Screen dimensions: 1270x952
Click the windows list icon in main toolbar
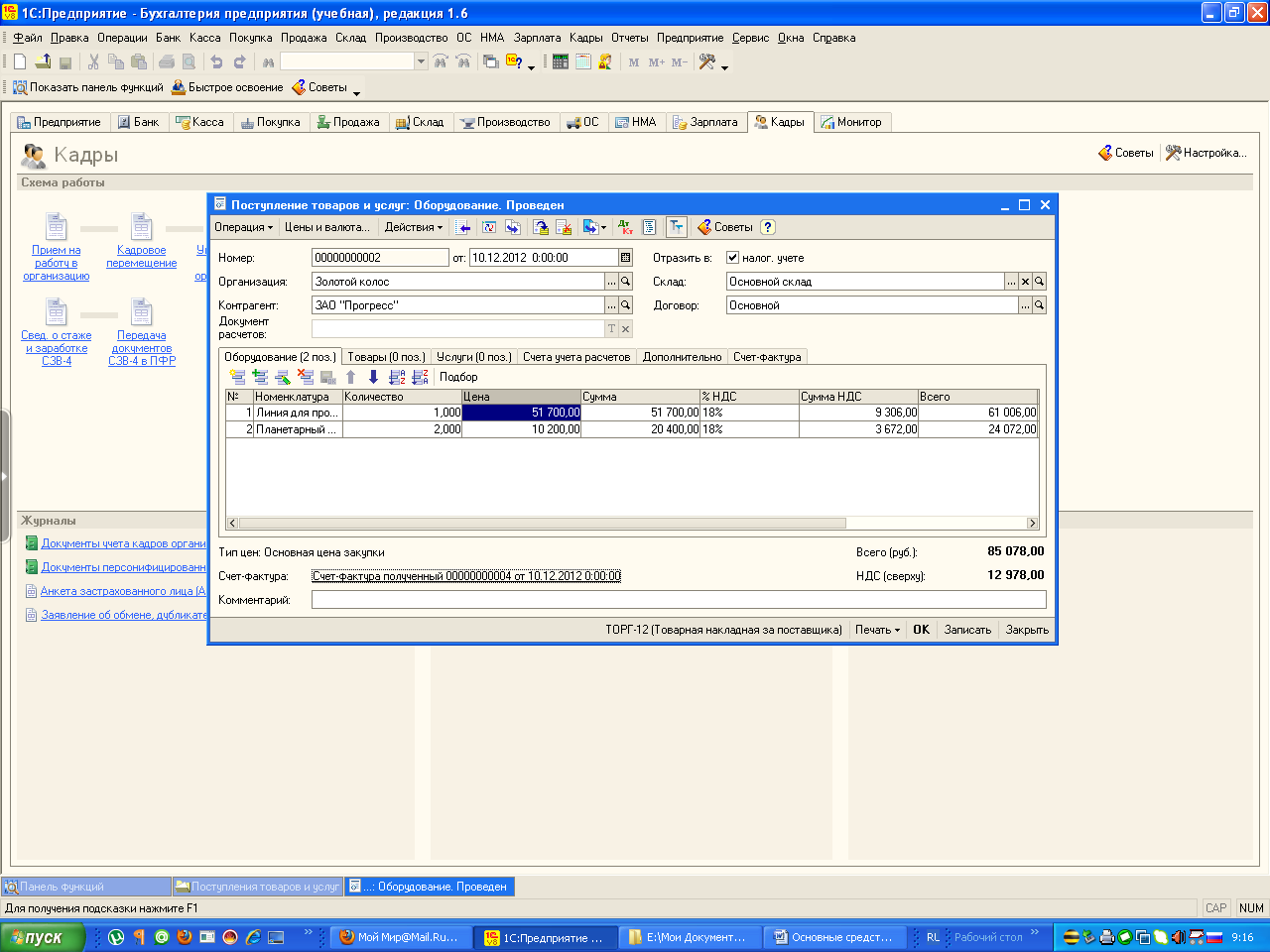pyautogui.click(x=490, y=61)
